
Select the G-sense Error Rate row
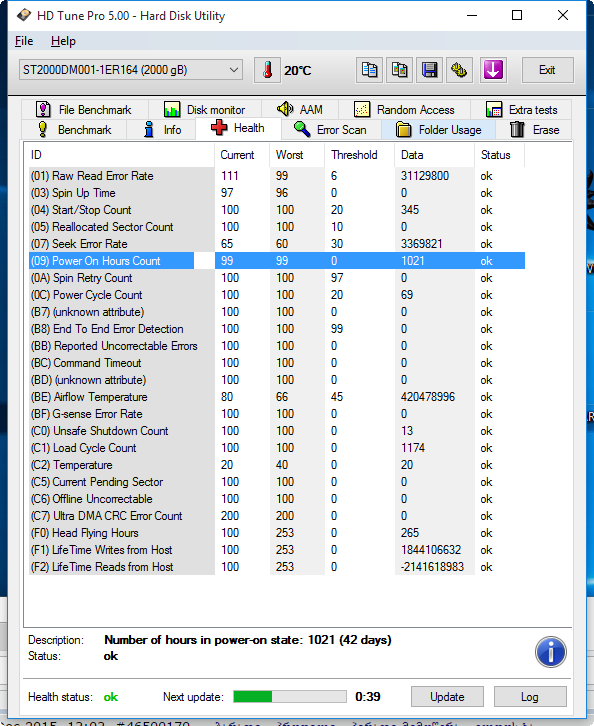[x=277, y=414]
